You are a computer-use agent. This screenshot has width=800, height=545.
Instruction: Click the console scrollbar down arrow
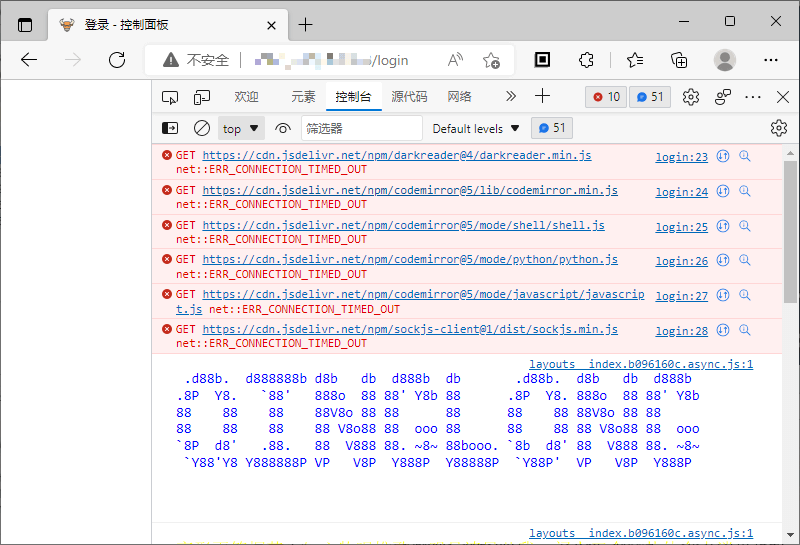pyautogui.click(x=790, y=535)
